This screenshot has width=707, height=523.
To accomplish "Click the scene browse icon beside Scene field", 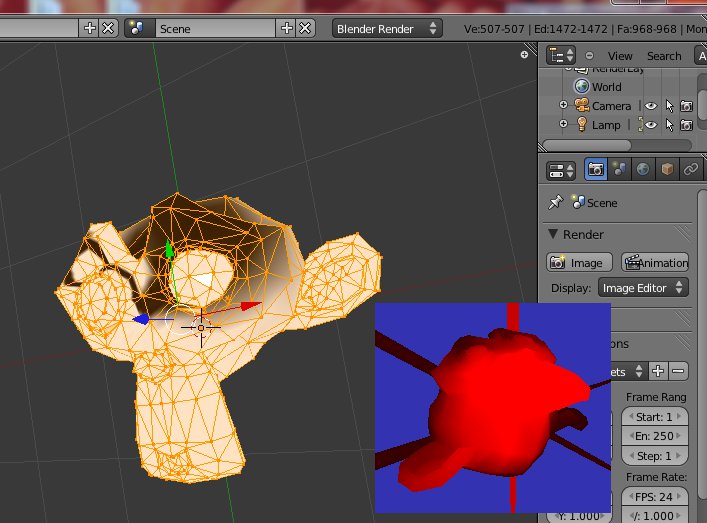I will click(137, 28).
